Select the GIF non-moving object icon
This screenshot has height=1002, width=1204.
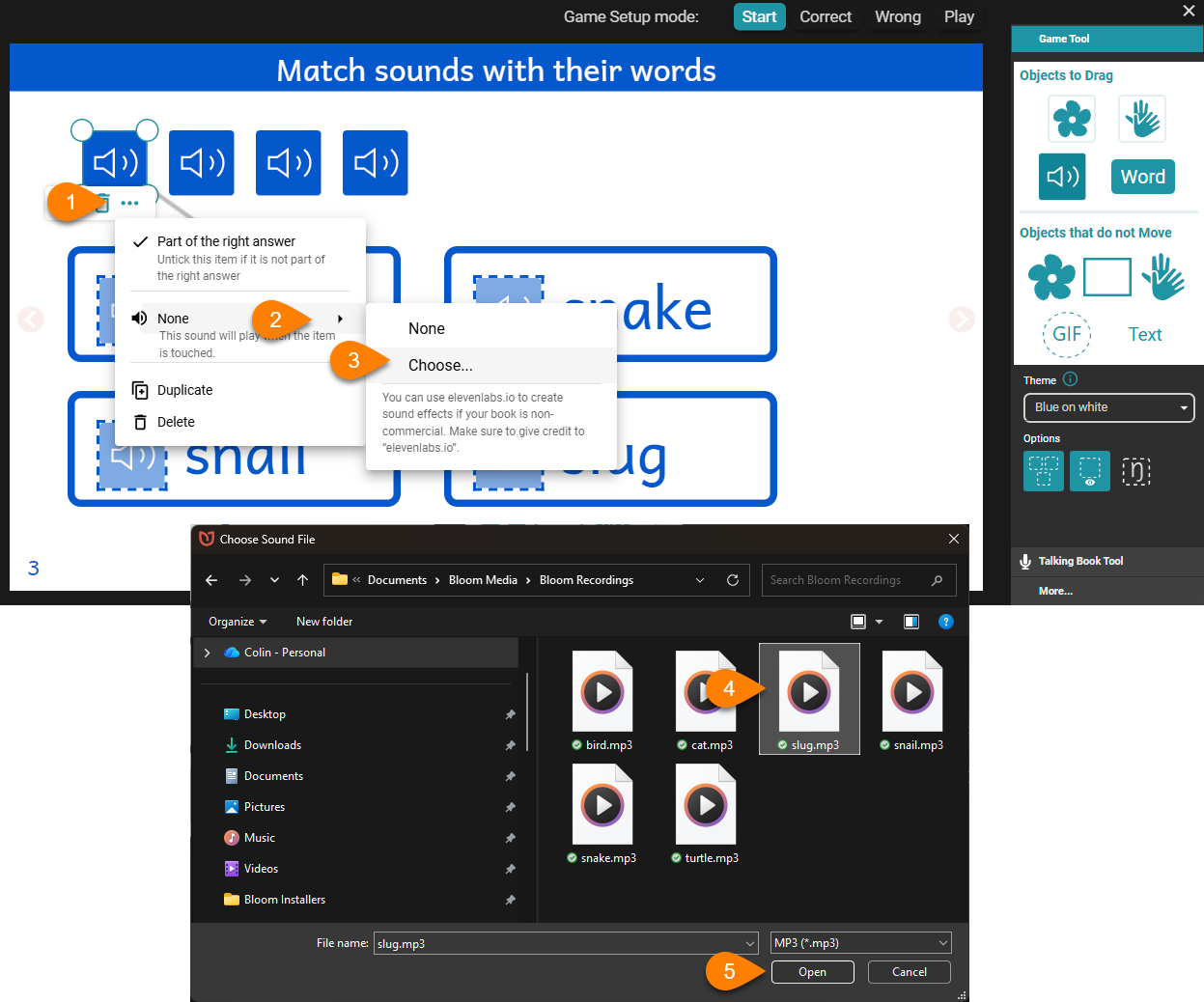pyautogui.click(x=1066, y=335)
